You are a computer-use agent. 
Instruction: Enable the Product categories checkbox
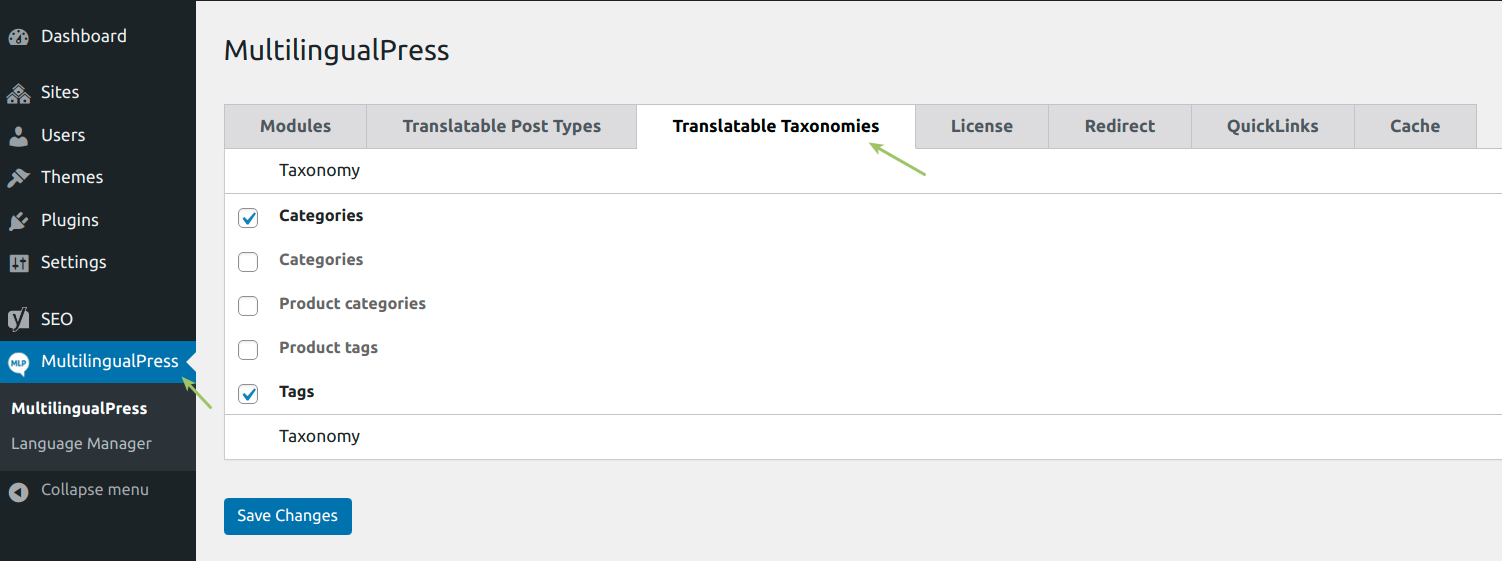248,305
